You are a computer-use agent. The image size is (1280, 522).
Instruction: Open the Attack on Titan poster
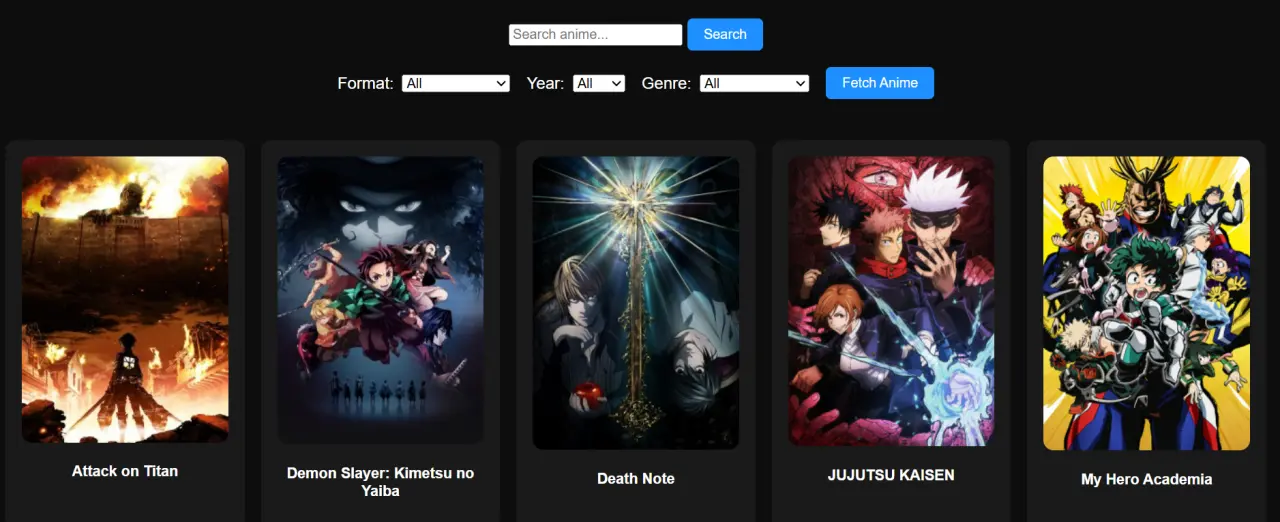point(125,299)
